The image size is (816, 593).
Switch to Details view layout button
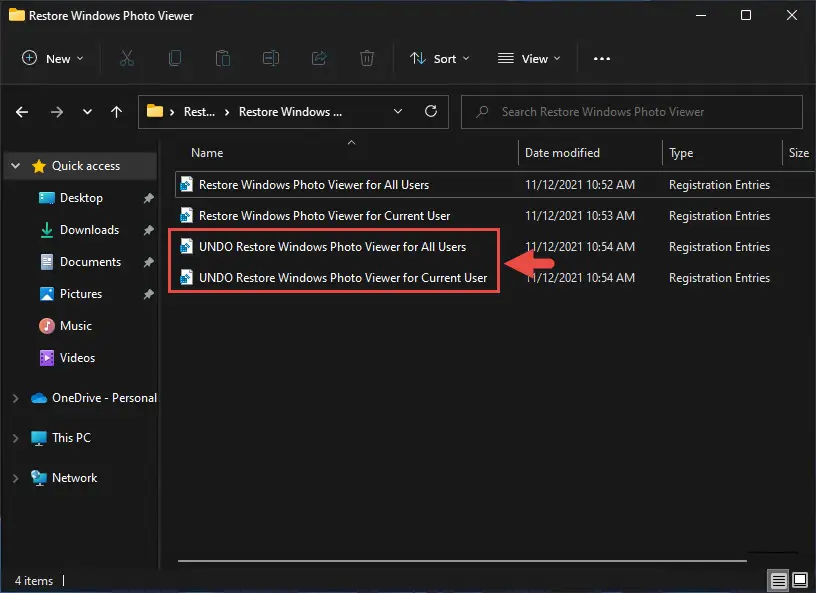tap(778, 580)
